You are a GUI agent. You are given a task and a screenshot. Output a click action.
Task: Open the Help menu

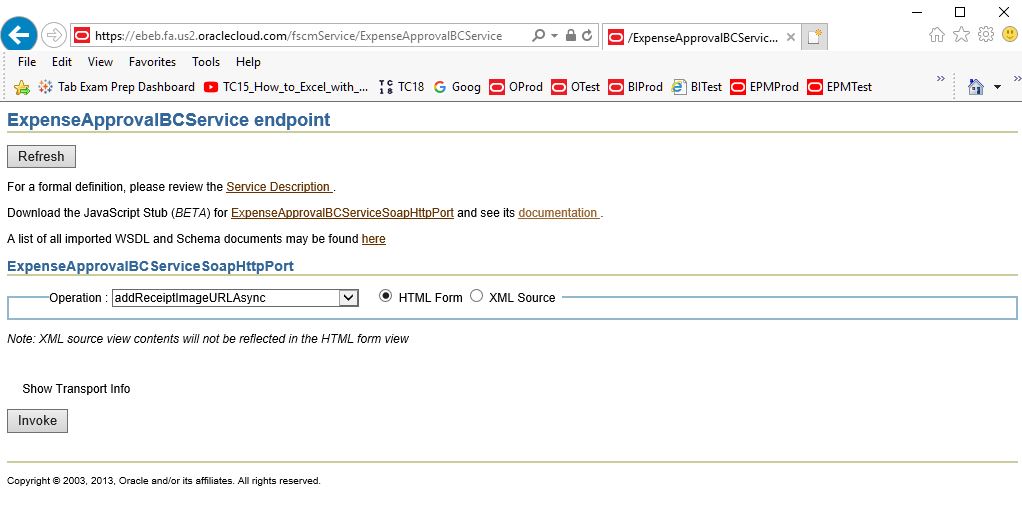248,62
